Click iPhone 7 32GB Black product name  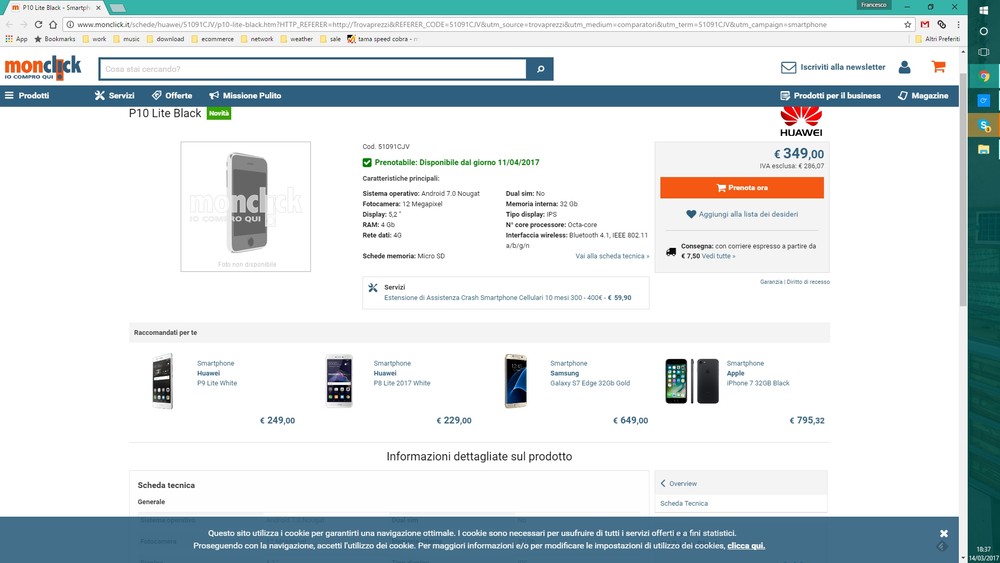pyautogui.click(x=758, y=383)
